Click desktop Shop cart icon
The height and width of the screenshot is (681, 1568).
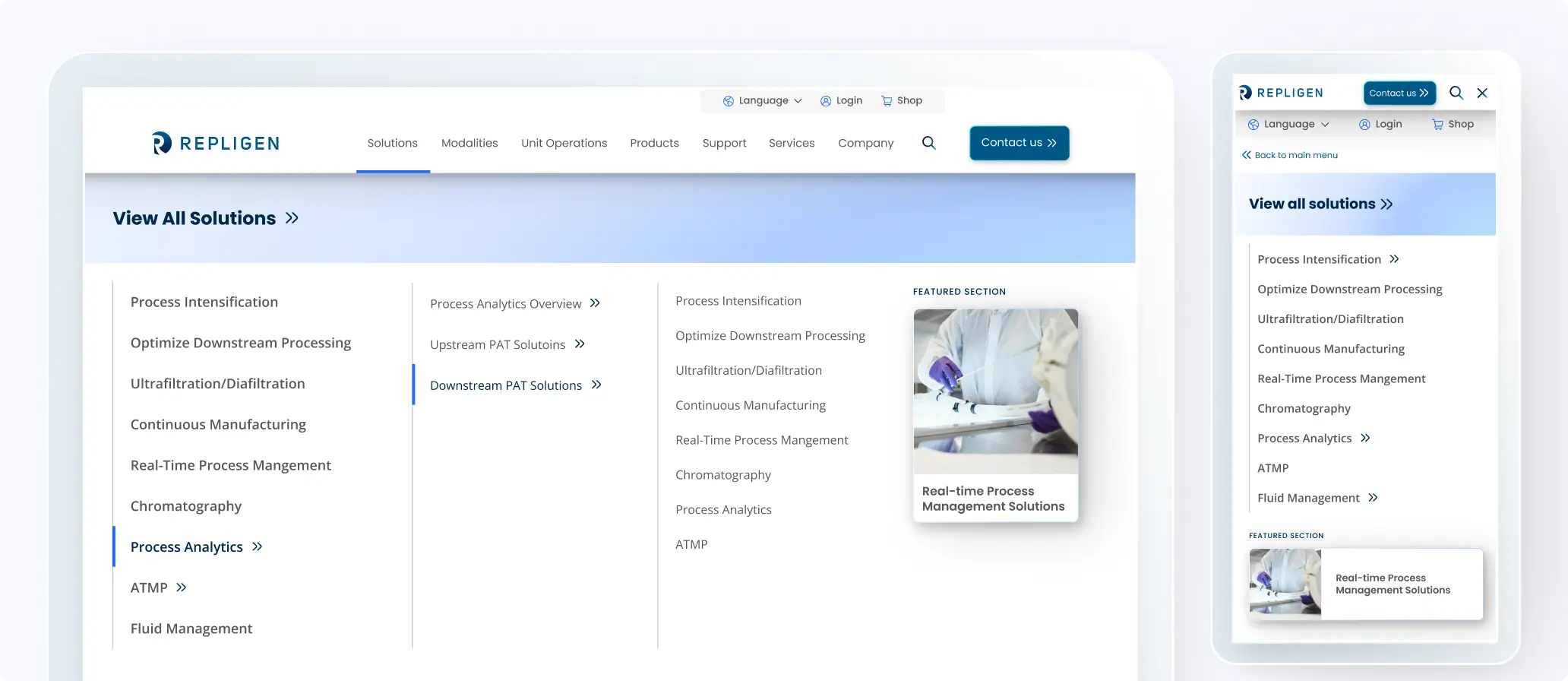click(887, 101)
